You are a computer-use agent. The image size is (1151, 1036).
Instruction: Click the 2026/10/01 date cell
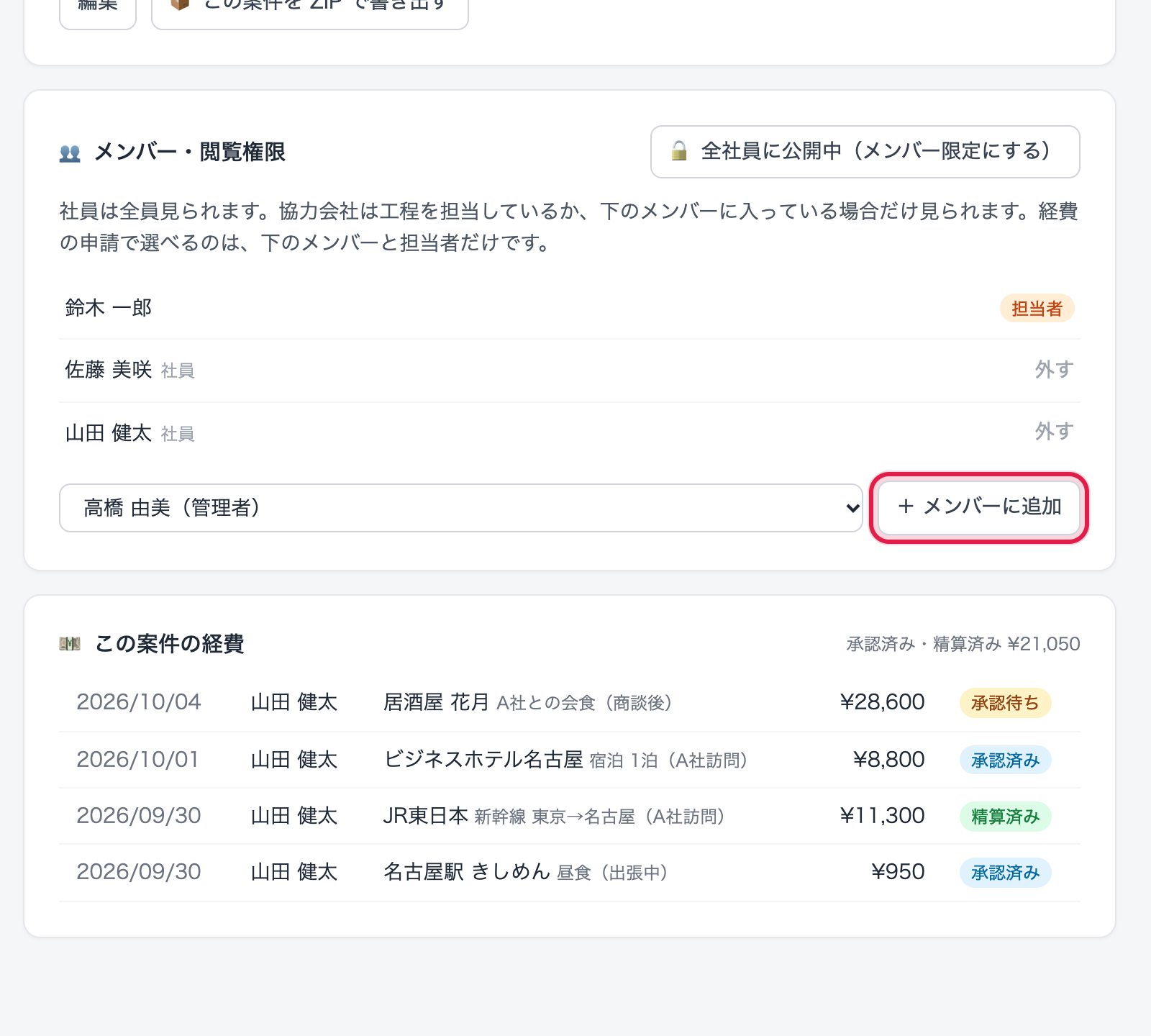[137, 760]
